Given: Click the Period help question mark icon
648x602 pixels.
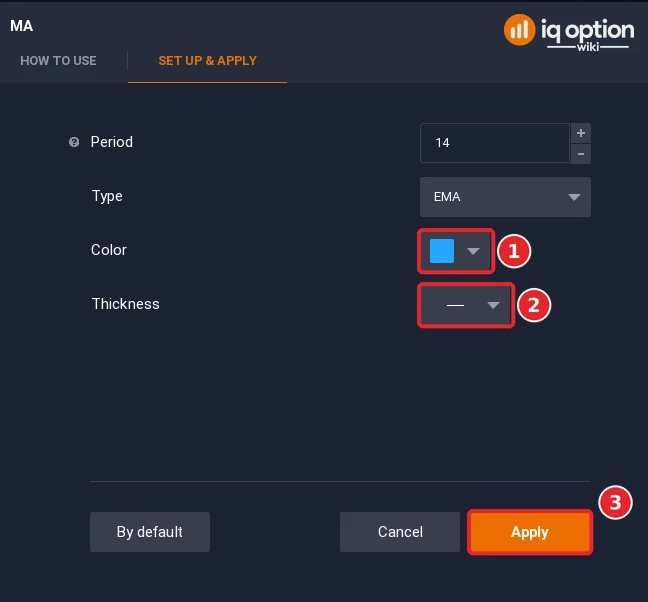Looking at the screenshot, I should coord(74,142).
